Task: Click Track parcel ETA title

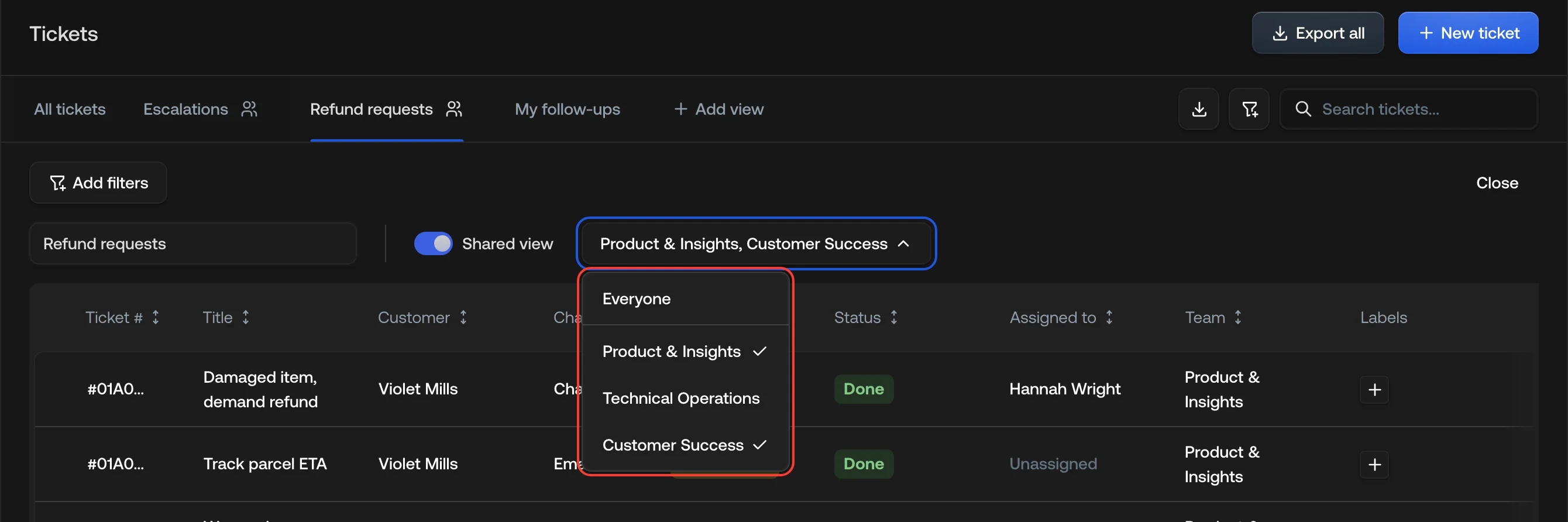Action: 265,464
